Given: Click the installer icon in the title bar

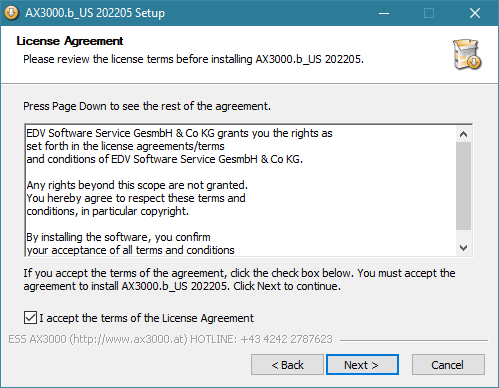Looking at the screenshot, I should [12, 13].
